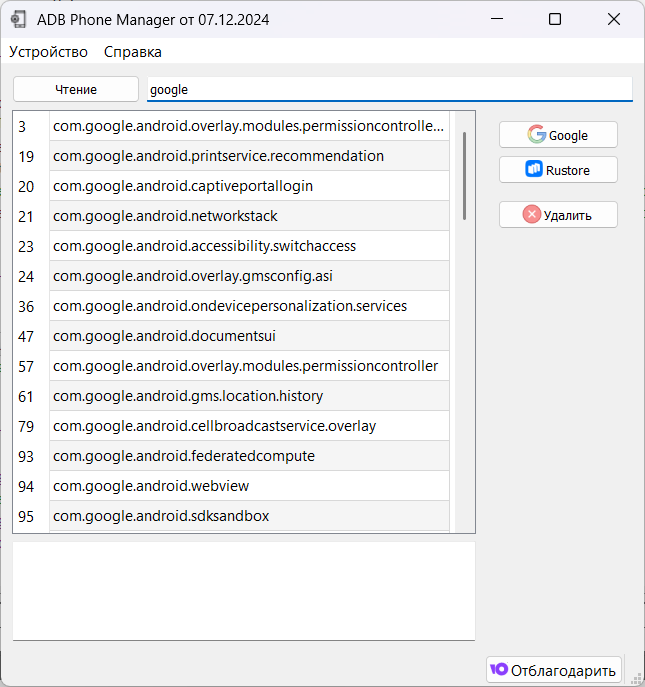645x687 pixels.
Task: Select com.google.android.cellbroadcastservice.overlay row
Action: (249, 426)
